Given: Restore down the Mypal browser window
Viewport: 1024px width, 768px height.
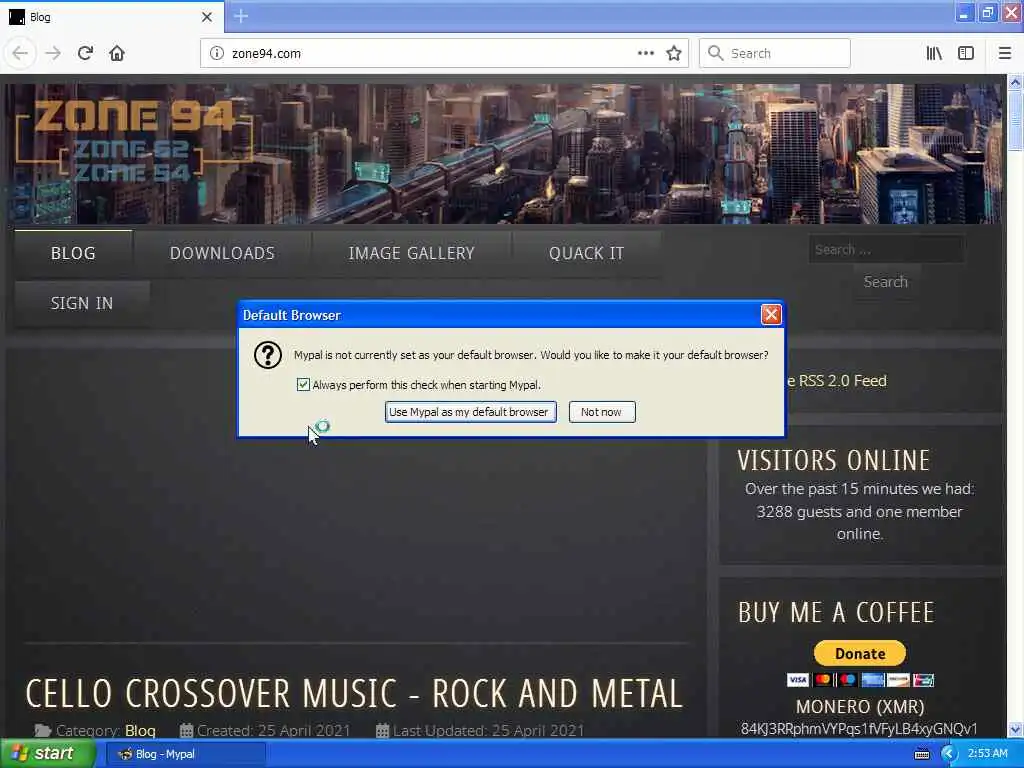Looking at the screenshot, I should click(x=988, y=12).
